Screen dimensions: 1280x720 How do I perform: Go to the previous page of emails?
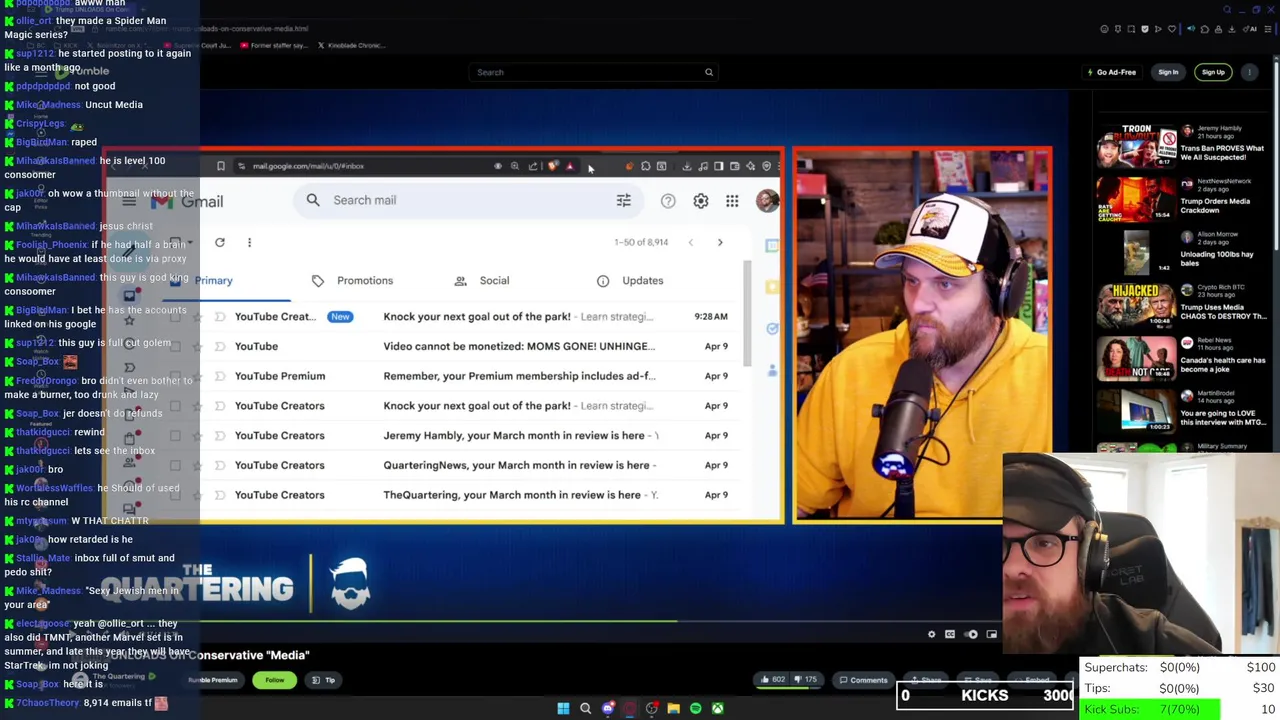click(690, 242)
